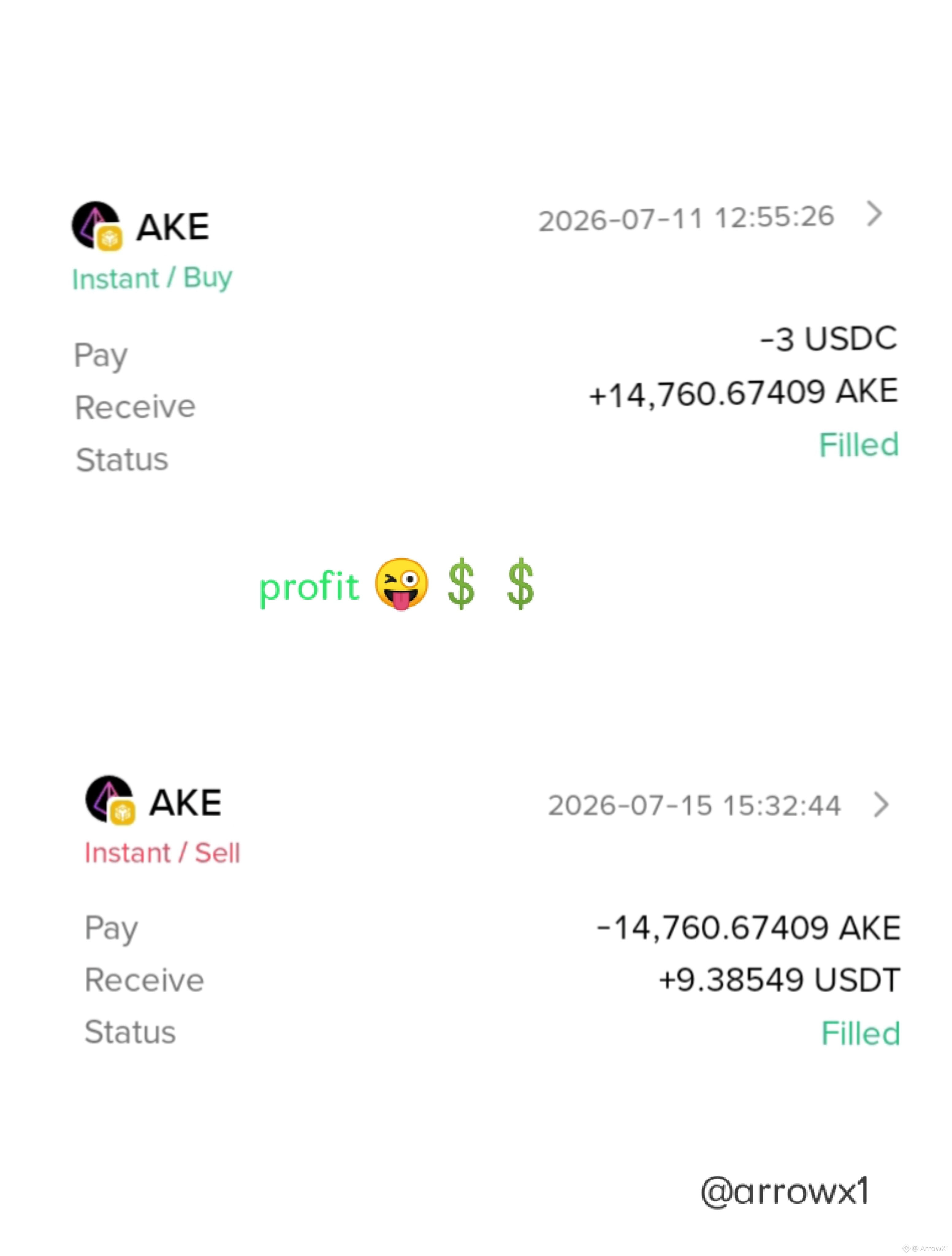The height and width of the screenshot is (1256, 952).
Task: Click the AKE name in buy order
Action: pos(173,227)
